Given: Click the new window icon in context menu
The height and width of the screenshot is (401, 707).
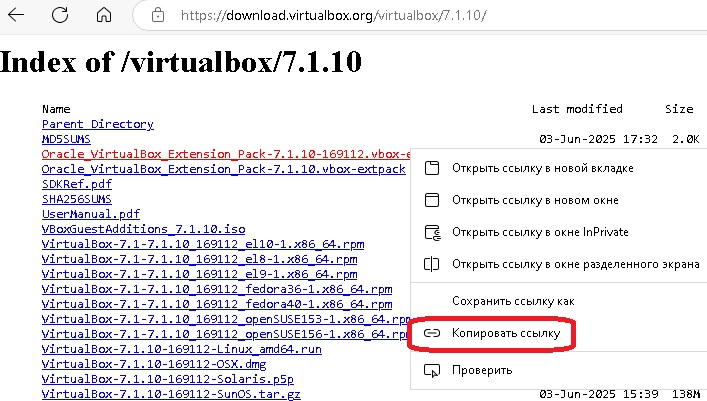Looking at the screenshot, I should click(432, 200).
